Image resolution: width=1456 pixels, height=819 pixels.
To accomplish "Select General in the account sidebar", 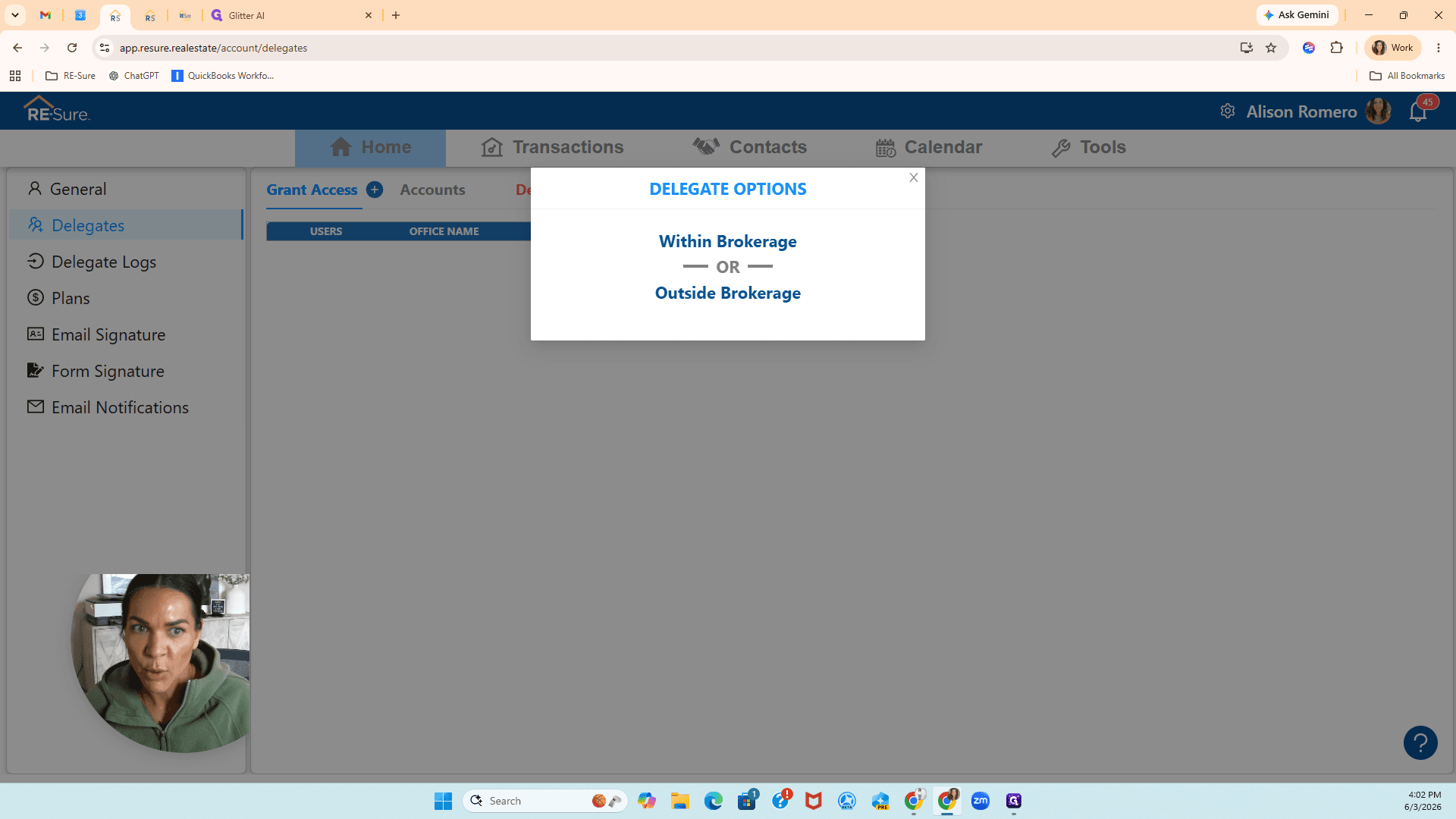I will 126,189.
